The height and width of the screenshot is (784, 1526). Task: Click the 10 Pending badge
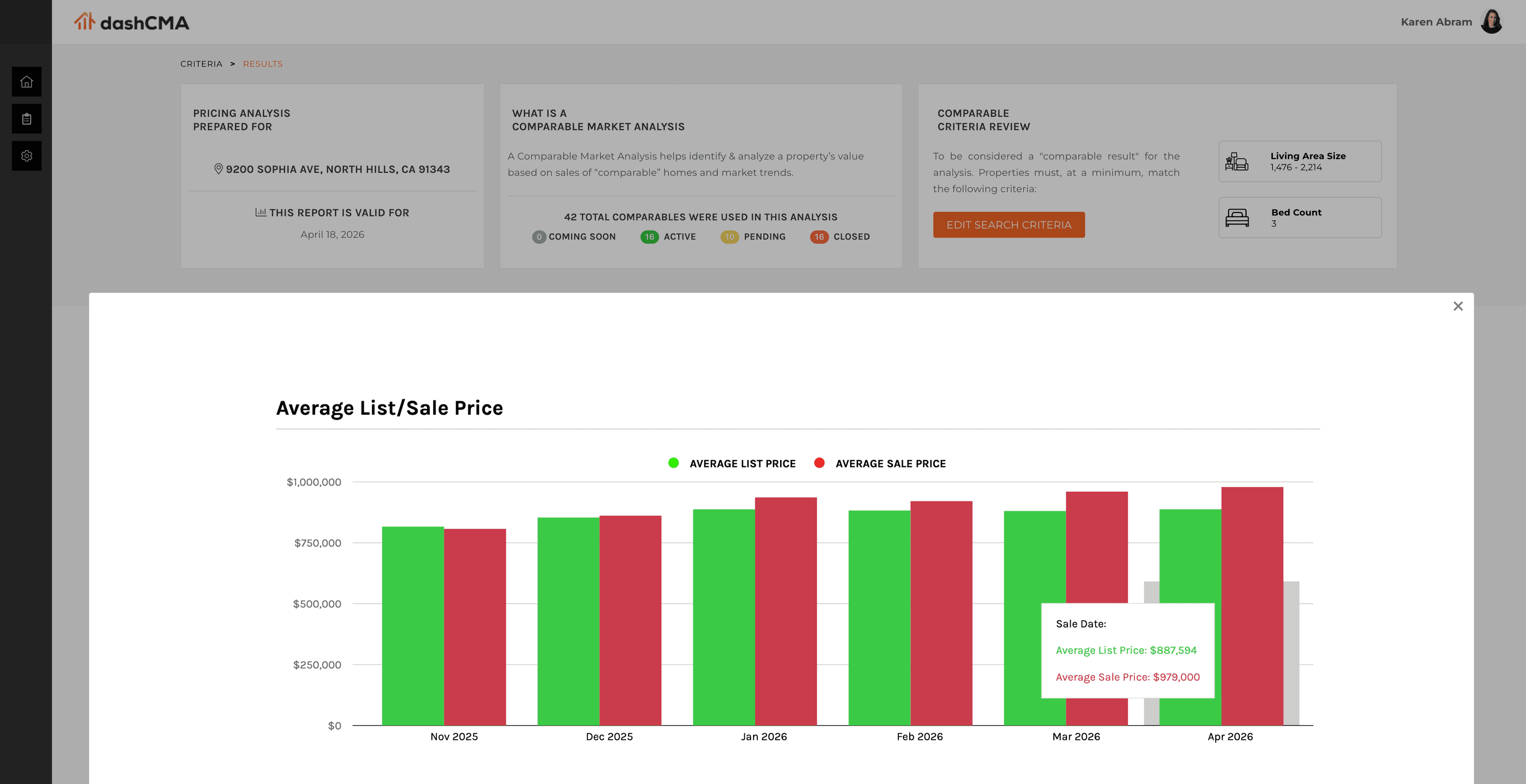(729, 237)
